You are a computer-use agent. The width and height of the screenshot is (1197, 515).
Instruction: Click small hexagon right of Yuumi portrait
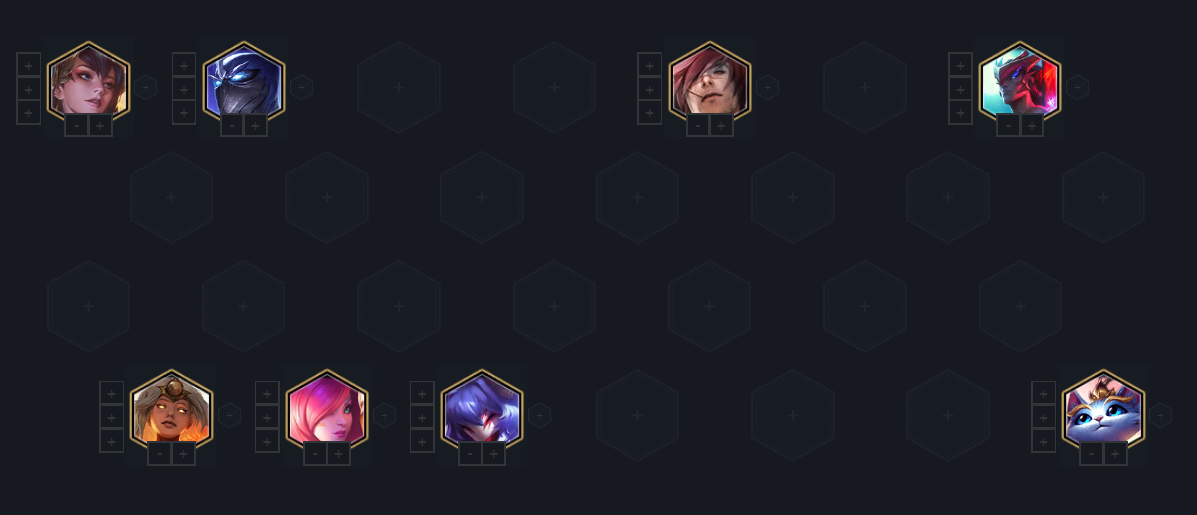tap(1160, 415)
